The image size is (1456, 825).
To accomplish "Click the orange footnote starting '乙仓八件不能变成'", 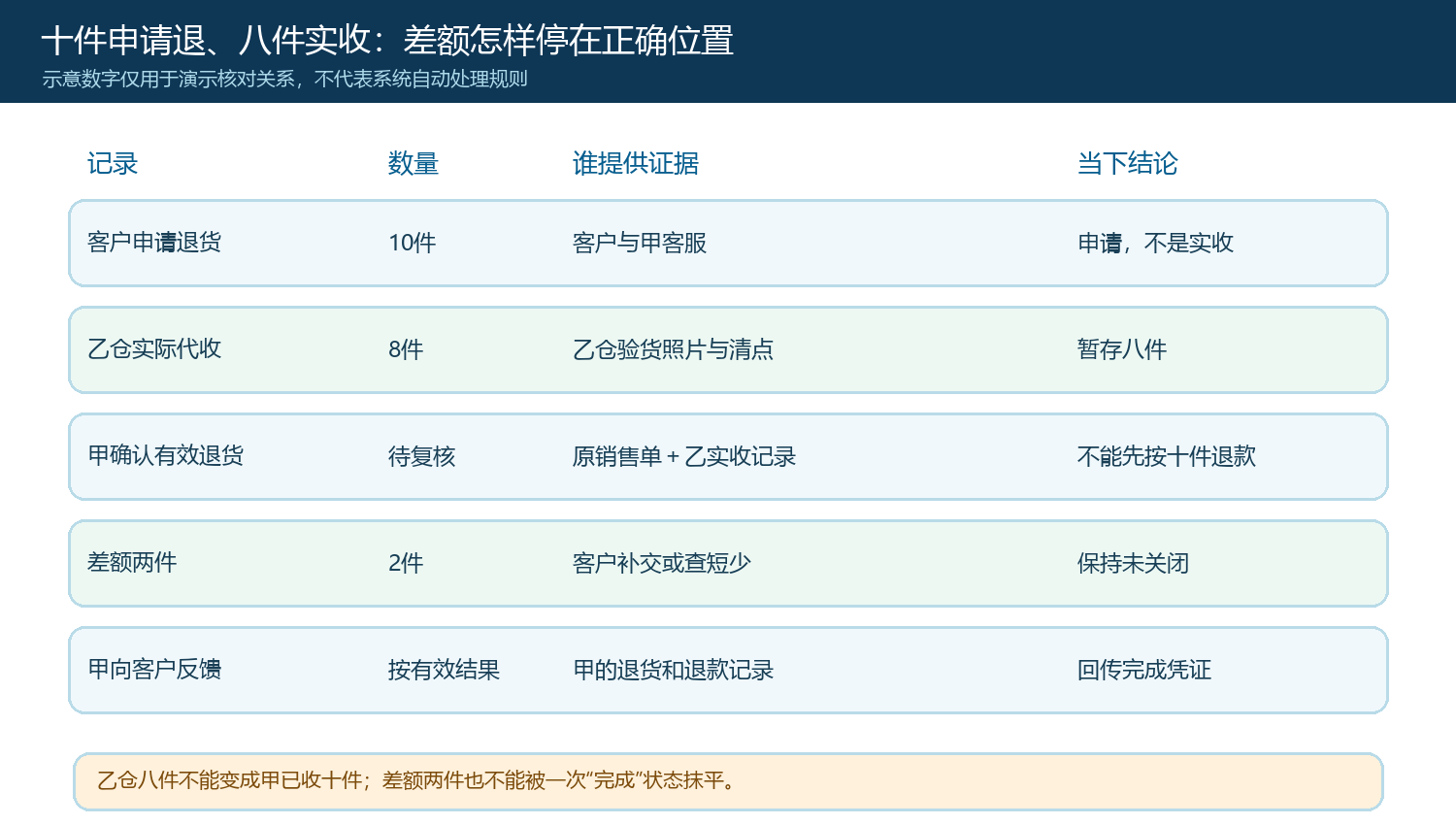I will click(728, 781).
